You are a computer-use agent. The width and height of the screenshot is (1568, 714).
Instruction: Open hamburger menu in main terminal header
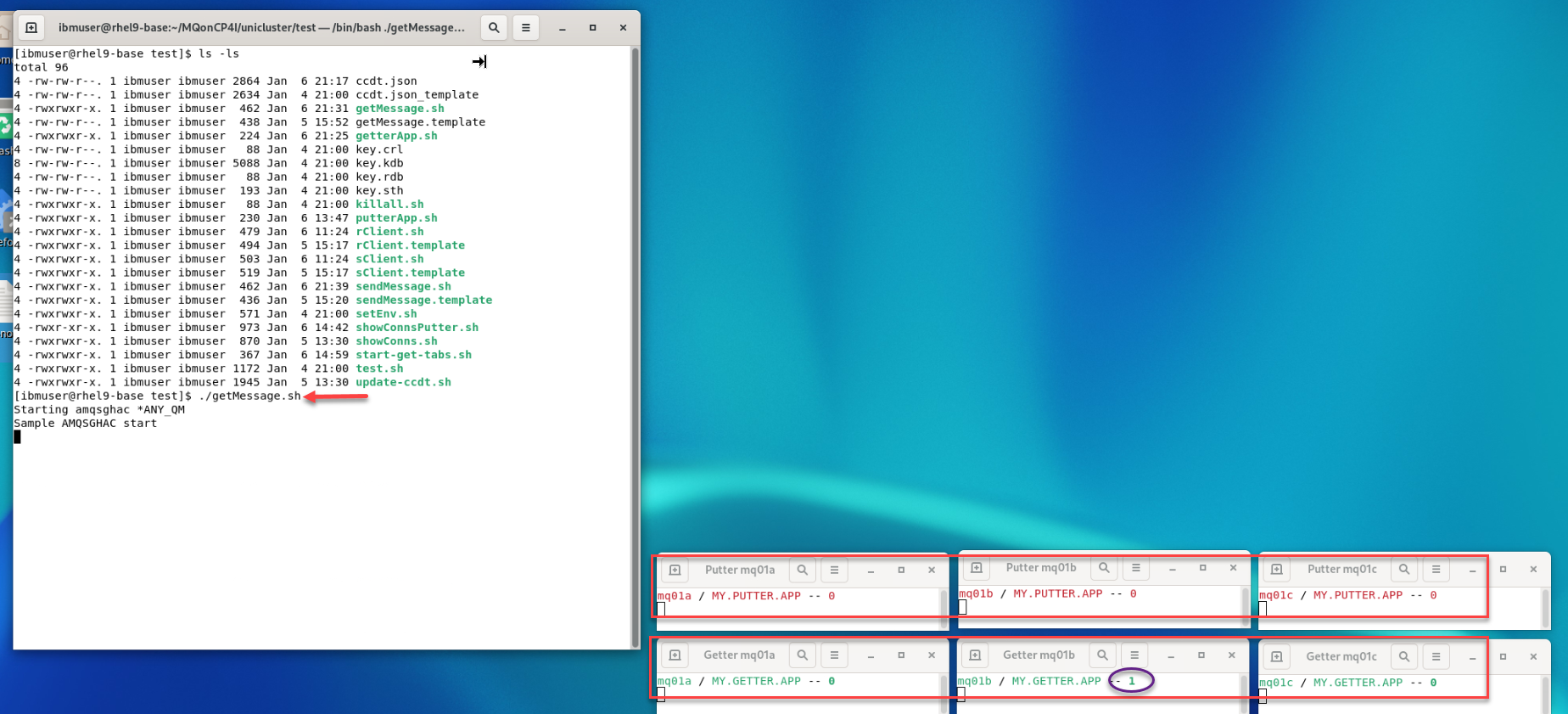(x=526, y=28)
